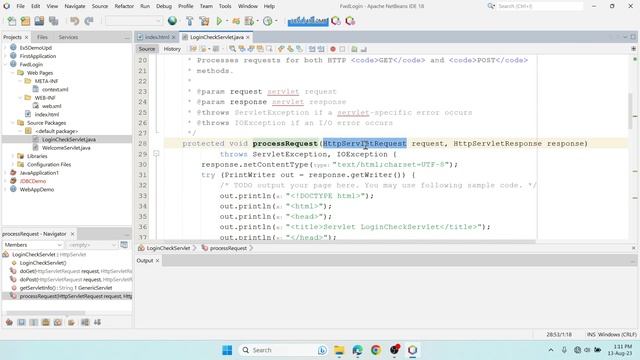Switch to the Files tab
640x360 pixels.
tap(42, 37)
